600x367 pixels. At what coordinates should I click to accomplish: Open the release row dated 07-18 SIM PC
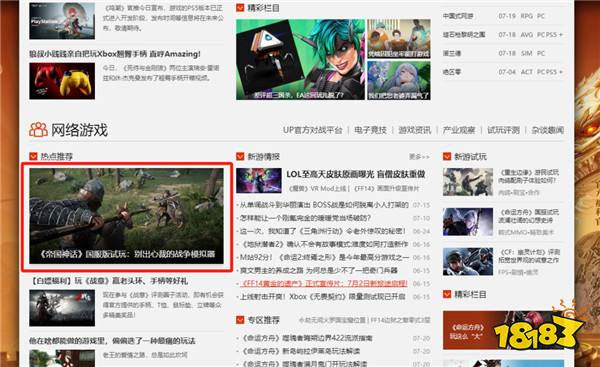[x=503, y=53]
